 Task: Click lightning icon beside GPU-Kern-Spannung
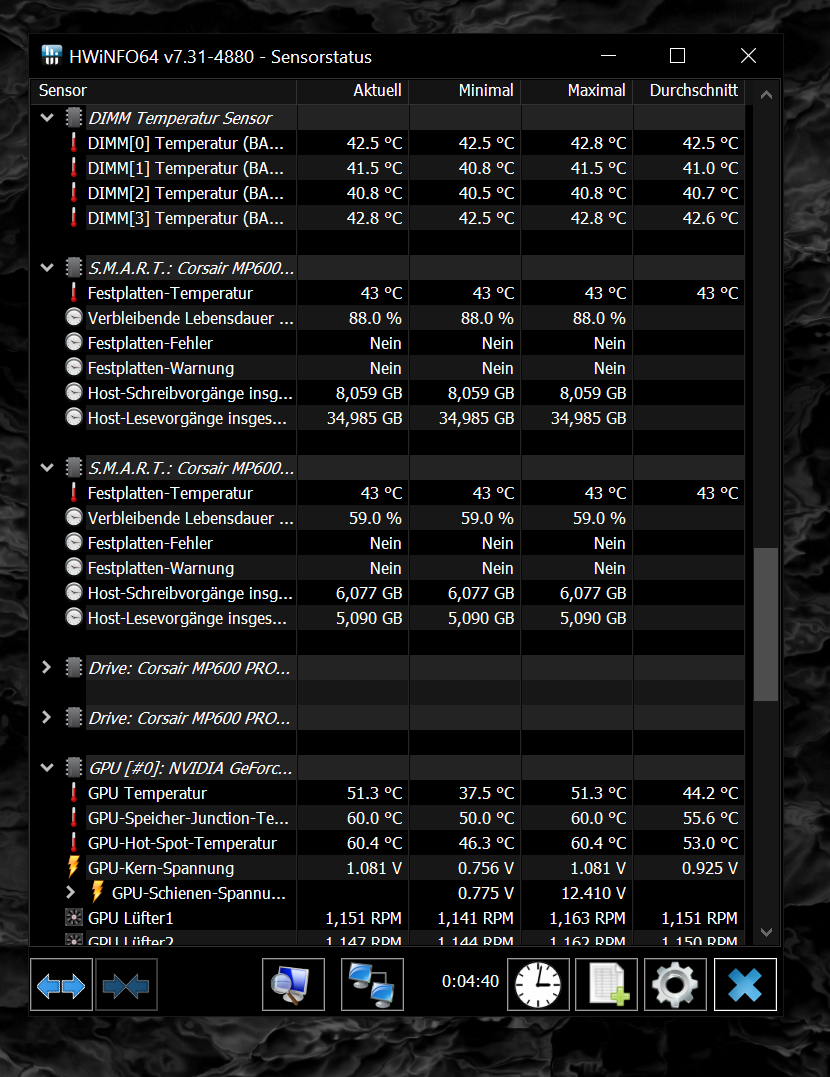click(x=74, y=868)
